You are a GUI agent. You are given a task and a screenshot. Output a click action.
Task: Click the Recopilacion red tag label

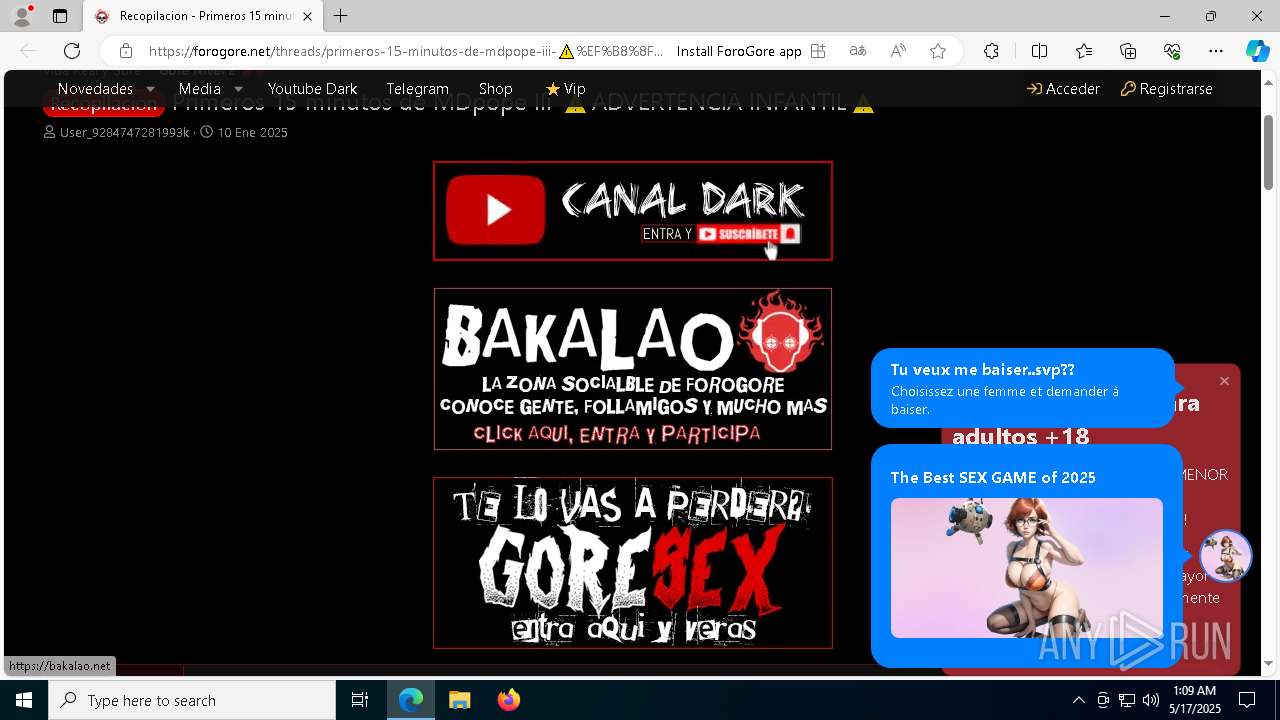pos(104,105)
